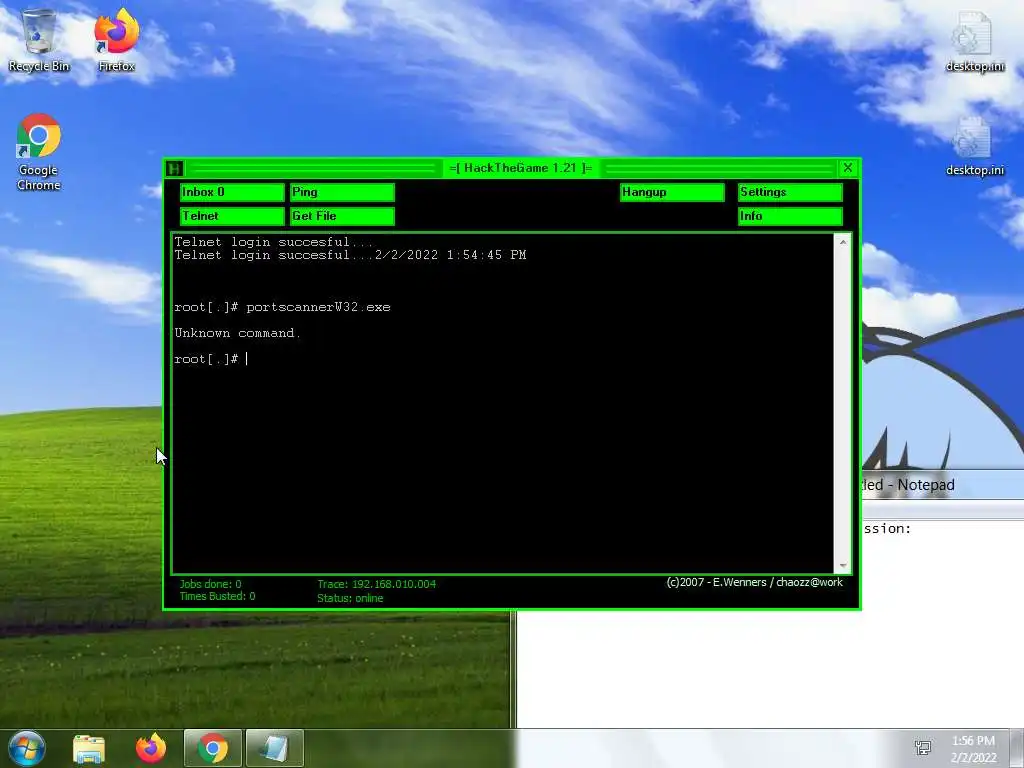This screenshot has height=768, width=1024.
Task: Click the copyright credits text
Action: pos(754,582)
